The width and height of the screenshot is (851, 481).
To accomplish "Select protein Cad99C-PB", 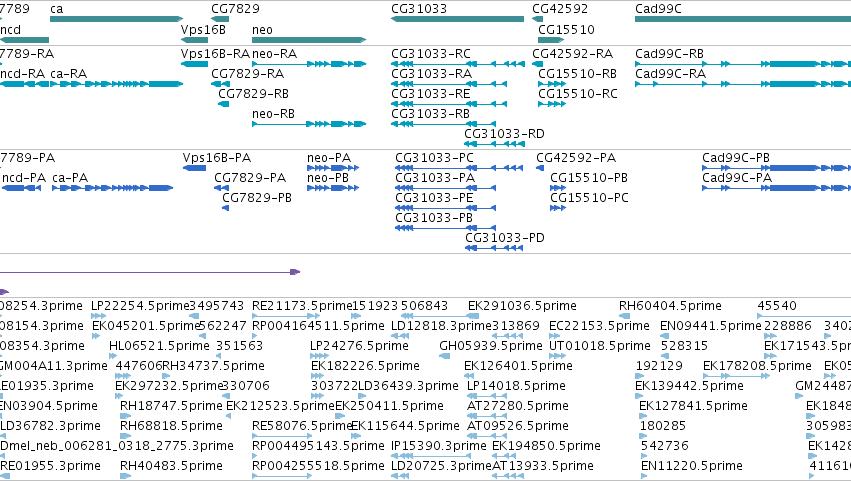I will pyautogui.click(x=777, y=168).
